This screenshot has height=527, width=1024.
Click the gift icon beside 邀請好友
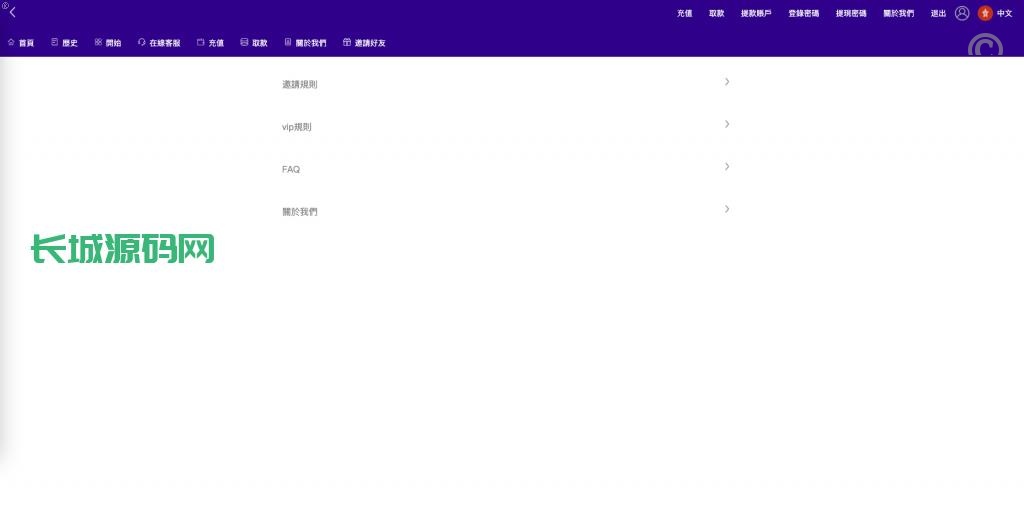point(347,43)
